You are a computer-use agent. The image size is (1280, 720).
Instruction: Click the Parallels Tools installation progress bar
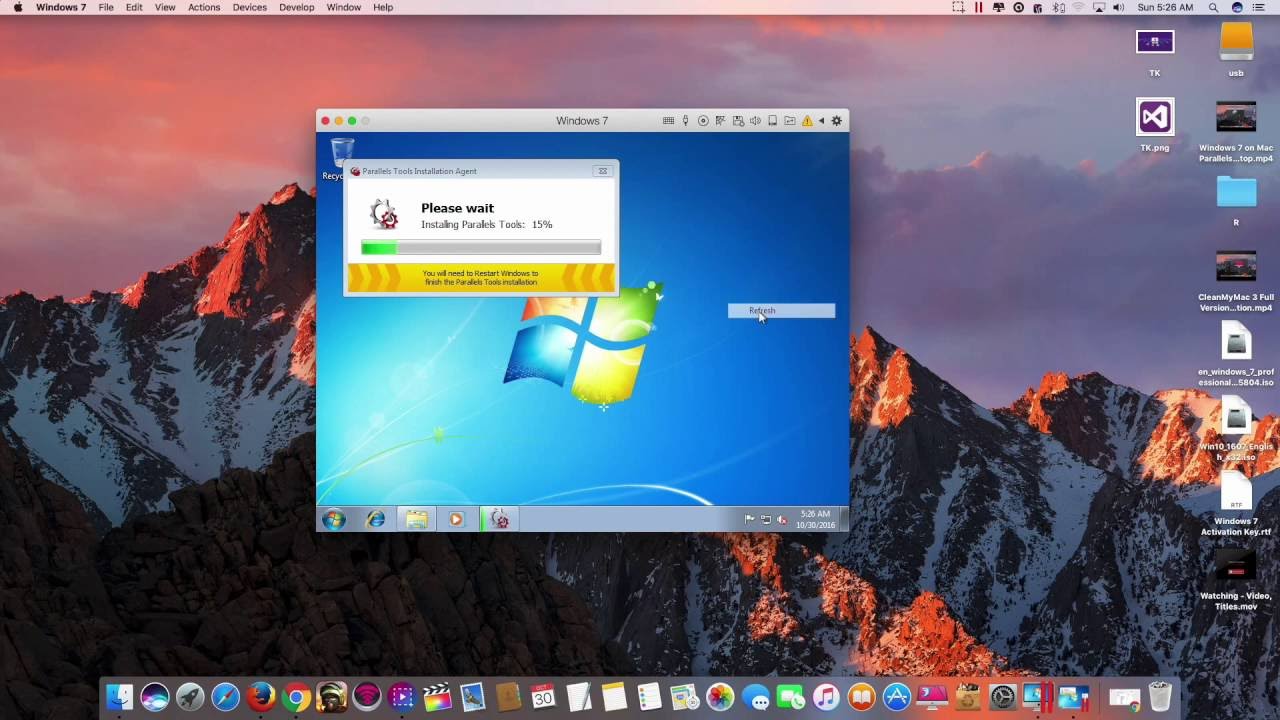(x=481, y=248)
